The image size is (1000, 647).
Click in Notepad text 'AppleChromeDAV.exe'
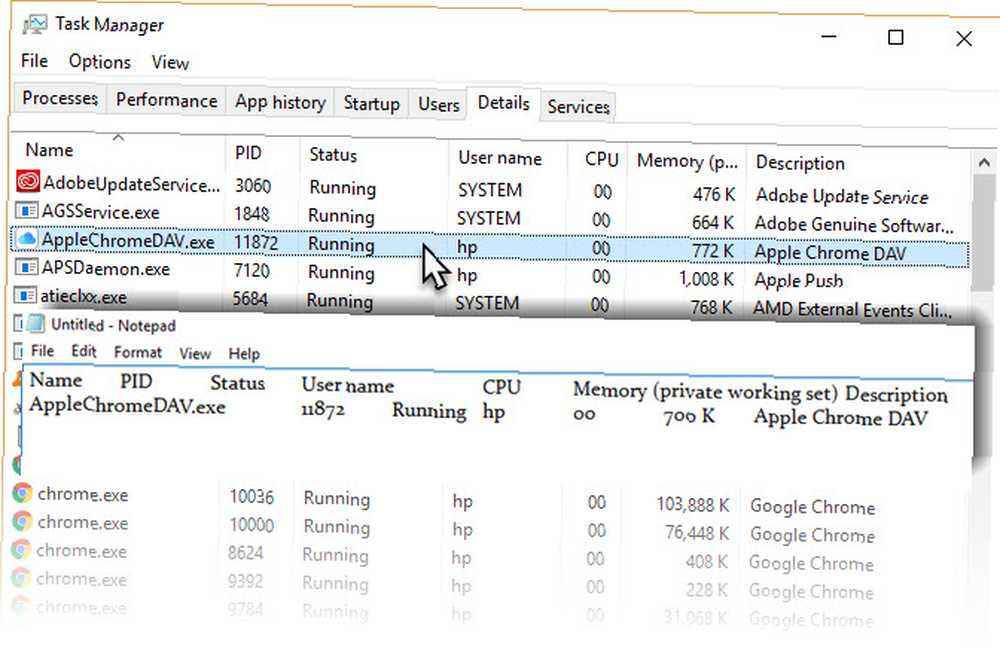click(127, 406)
